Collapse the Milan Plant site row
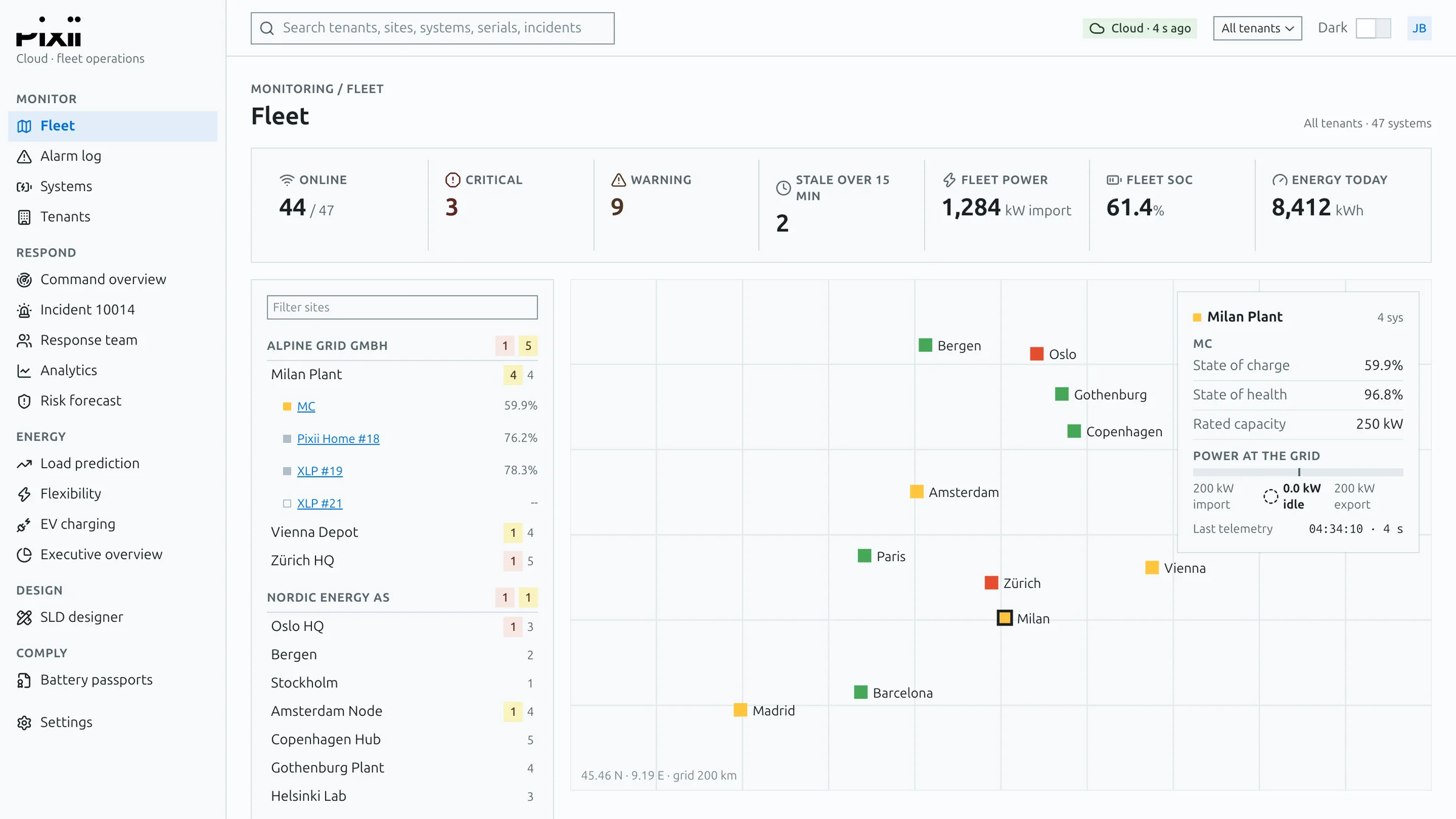Viewport: 1456px width, 819px height. click(402, 374)
